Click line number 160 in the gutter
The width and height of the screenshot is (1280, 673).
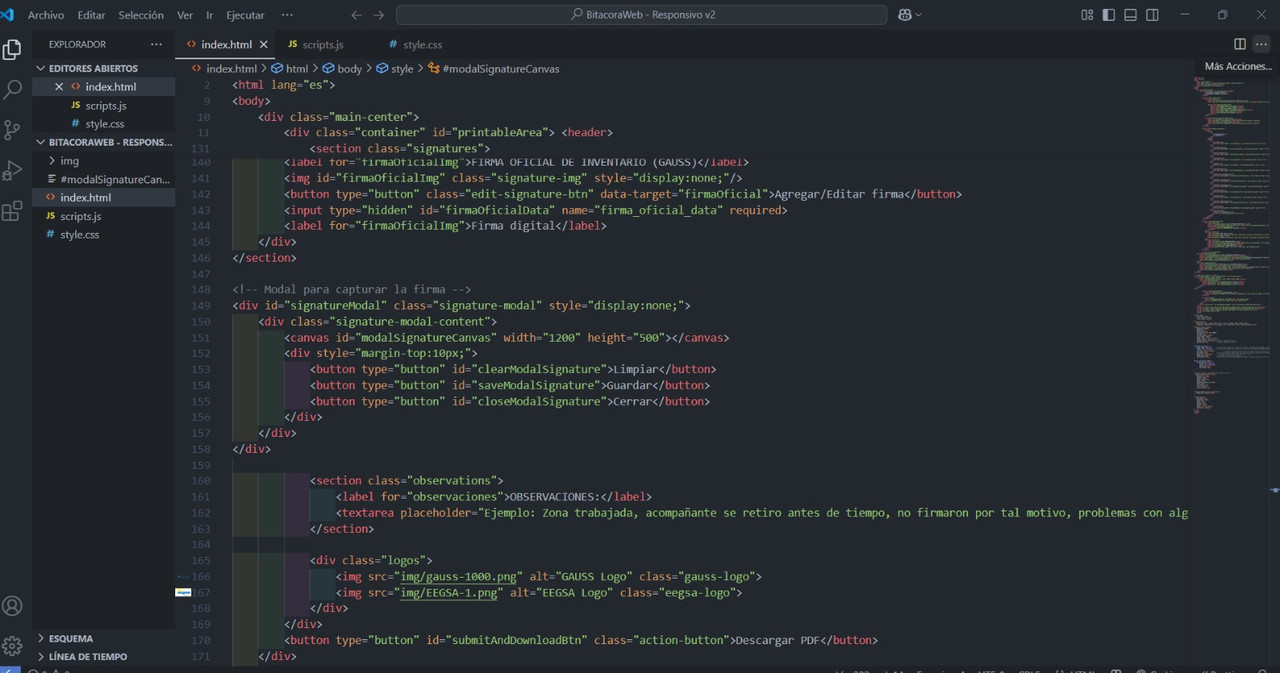[x=200, y=481]
